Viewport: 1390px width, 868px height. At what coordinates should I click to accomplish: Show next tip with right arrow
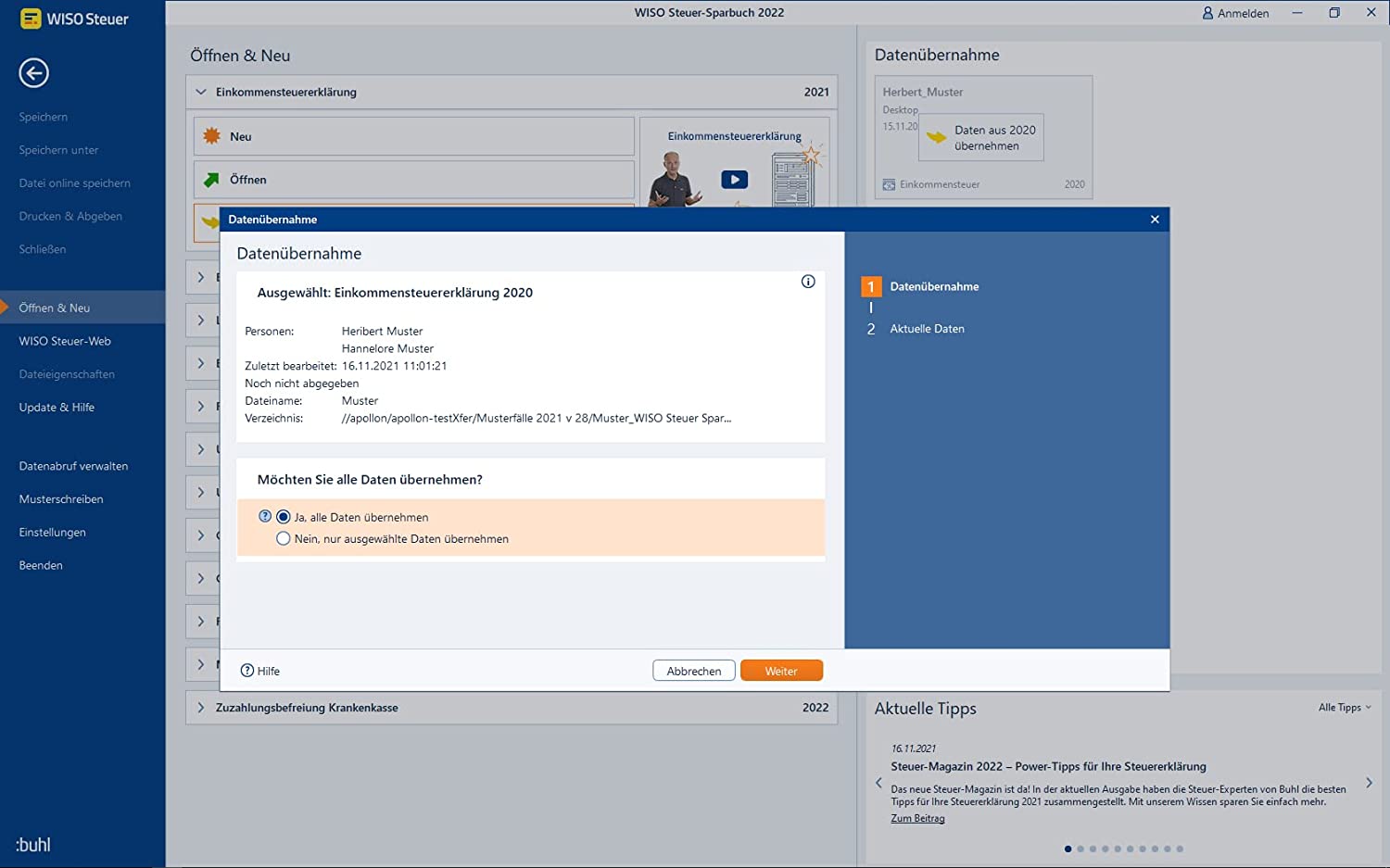click(1369, 783)
